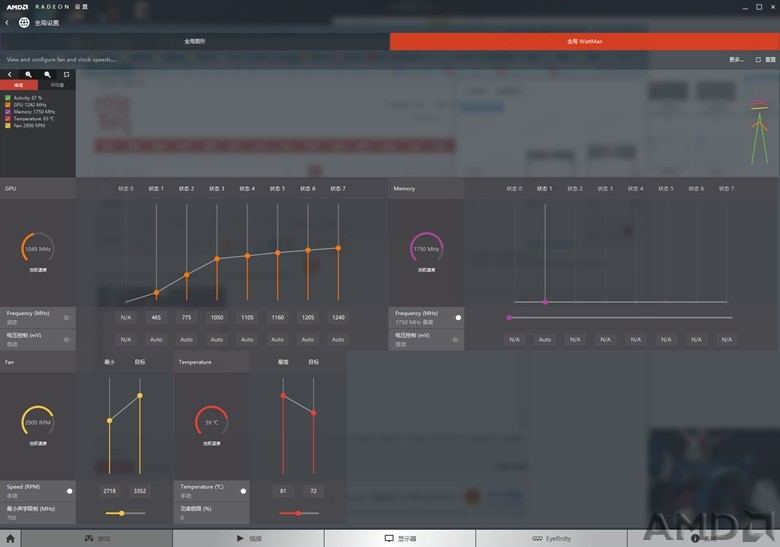Uncheck the purple Memory 1750 MHz checkbox
This screenshot has width=780, height=547.
click(x=8, y=112)
